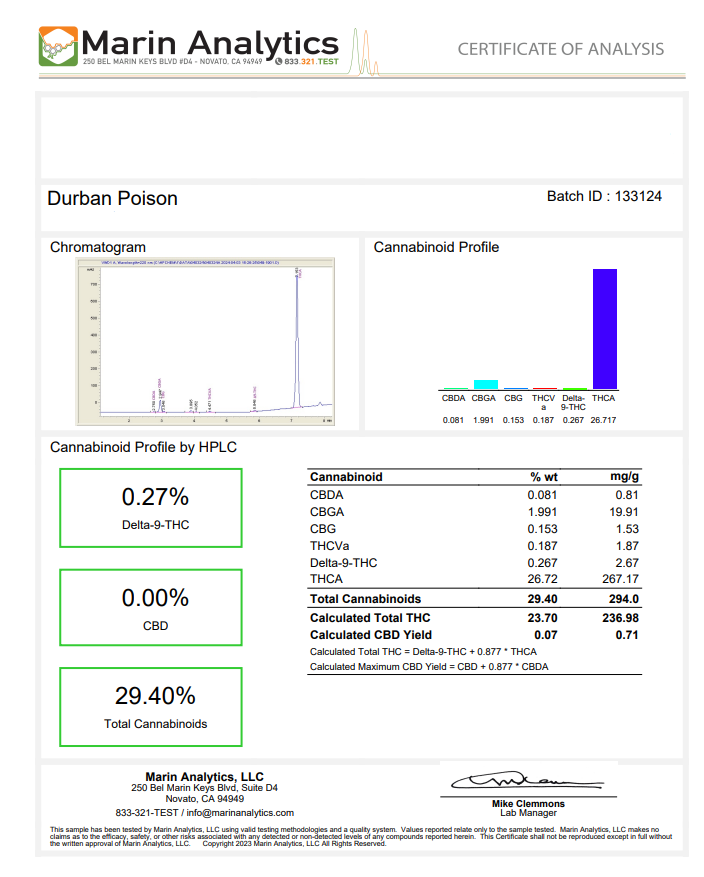Select the THCVa row label in the table

pyautogui.click(x=329, y=545)
